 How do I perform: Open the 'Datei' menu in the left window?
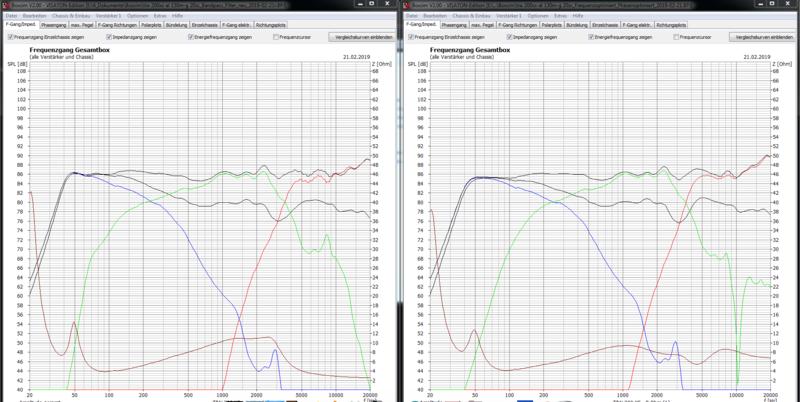click(10, 15)
